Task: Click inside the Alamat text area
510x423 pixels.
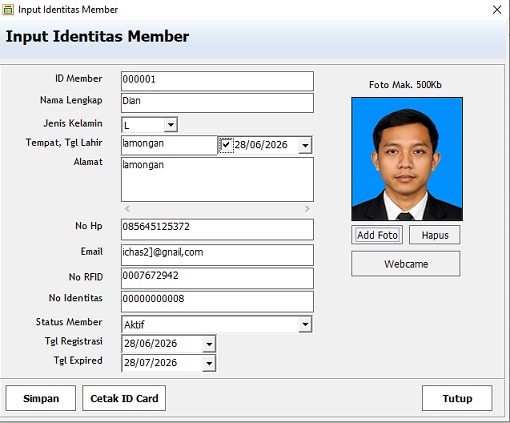Action: click(217, 180)
